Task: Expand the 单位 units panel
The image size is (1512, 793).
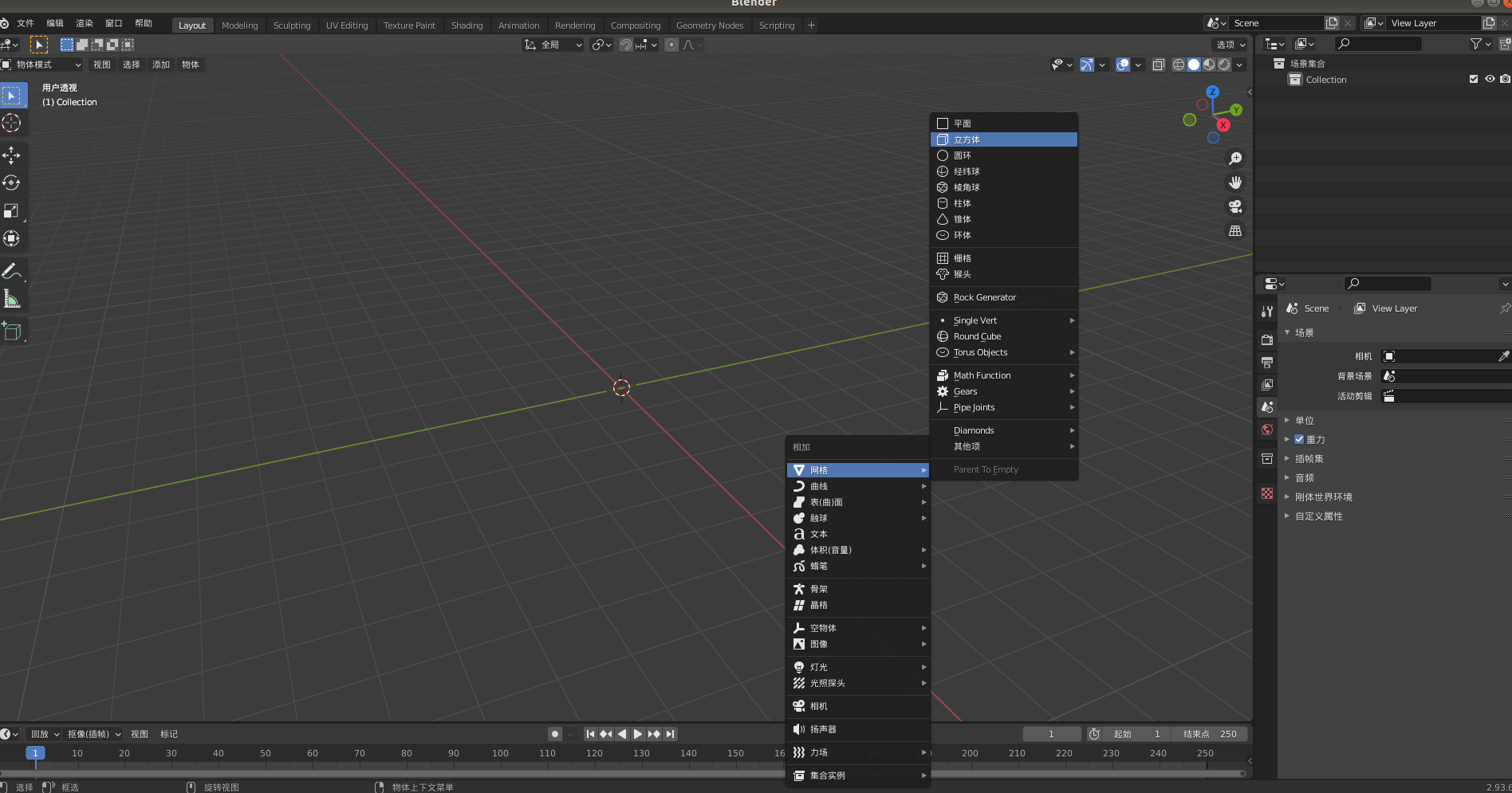Action: click(x=1304, y=420)
